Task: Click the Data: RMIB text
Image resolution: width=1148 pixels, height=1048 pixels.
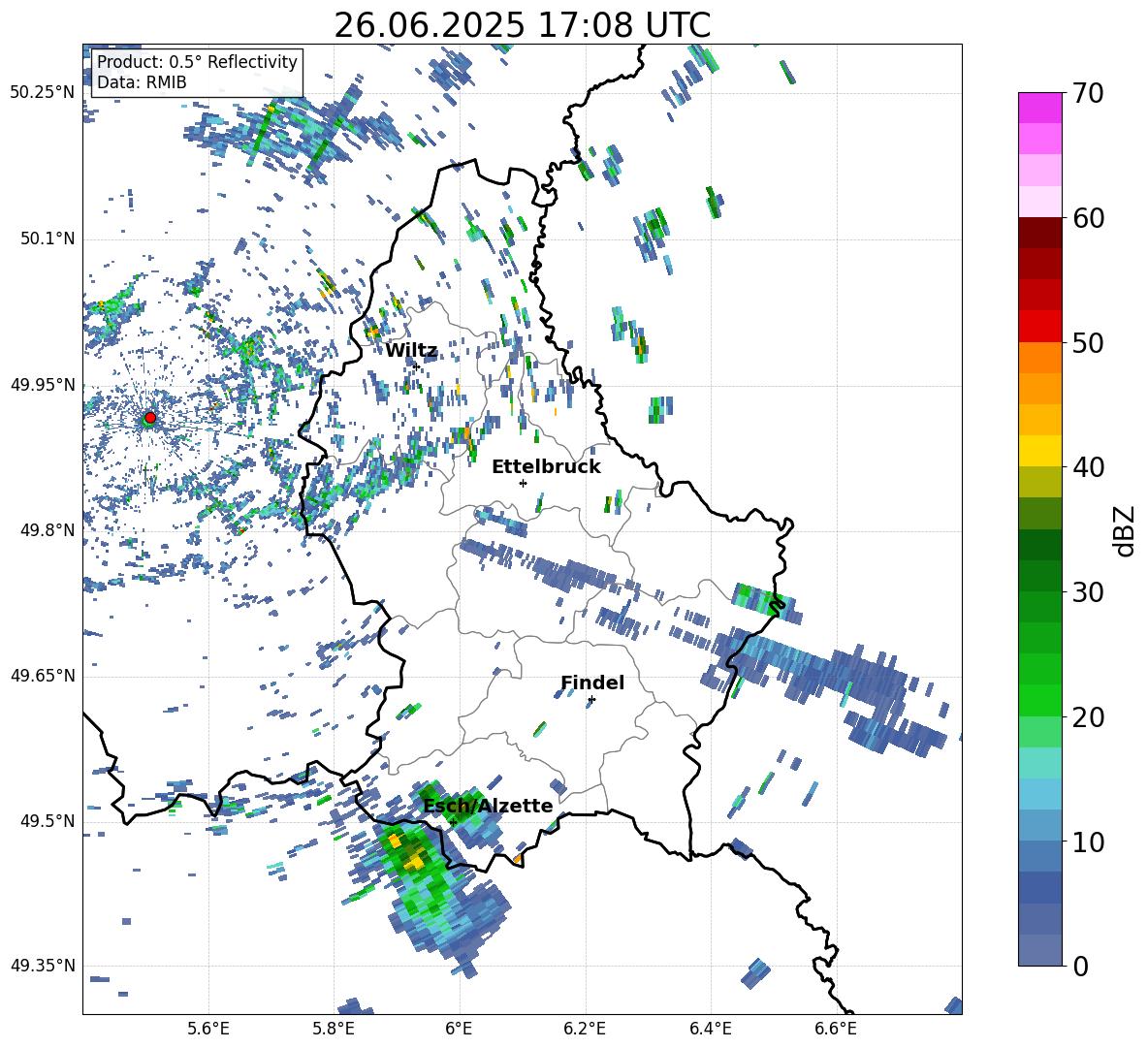Action: (142, 82)
